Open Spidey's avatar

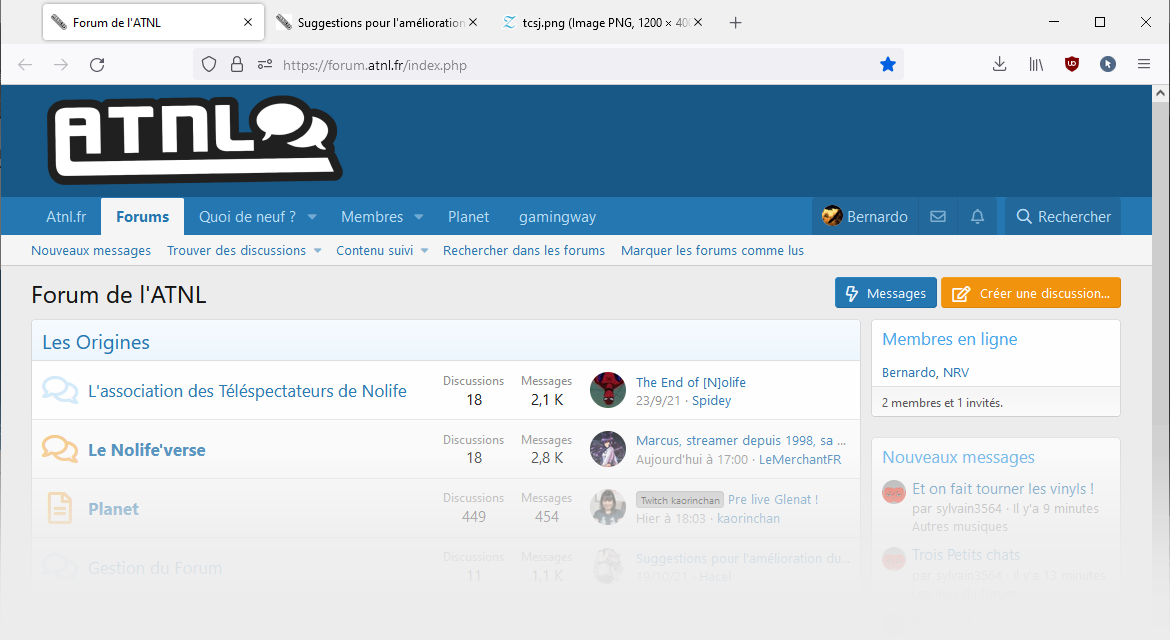(608, 390)
